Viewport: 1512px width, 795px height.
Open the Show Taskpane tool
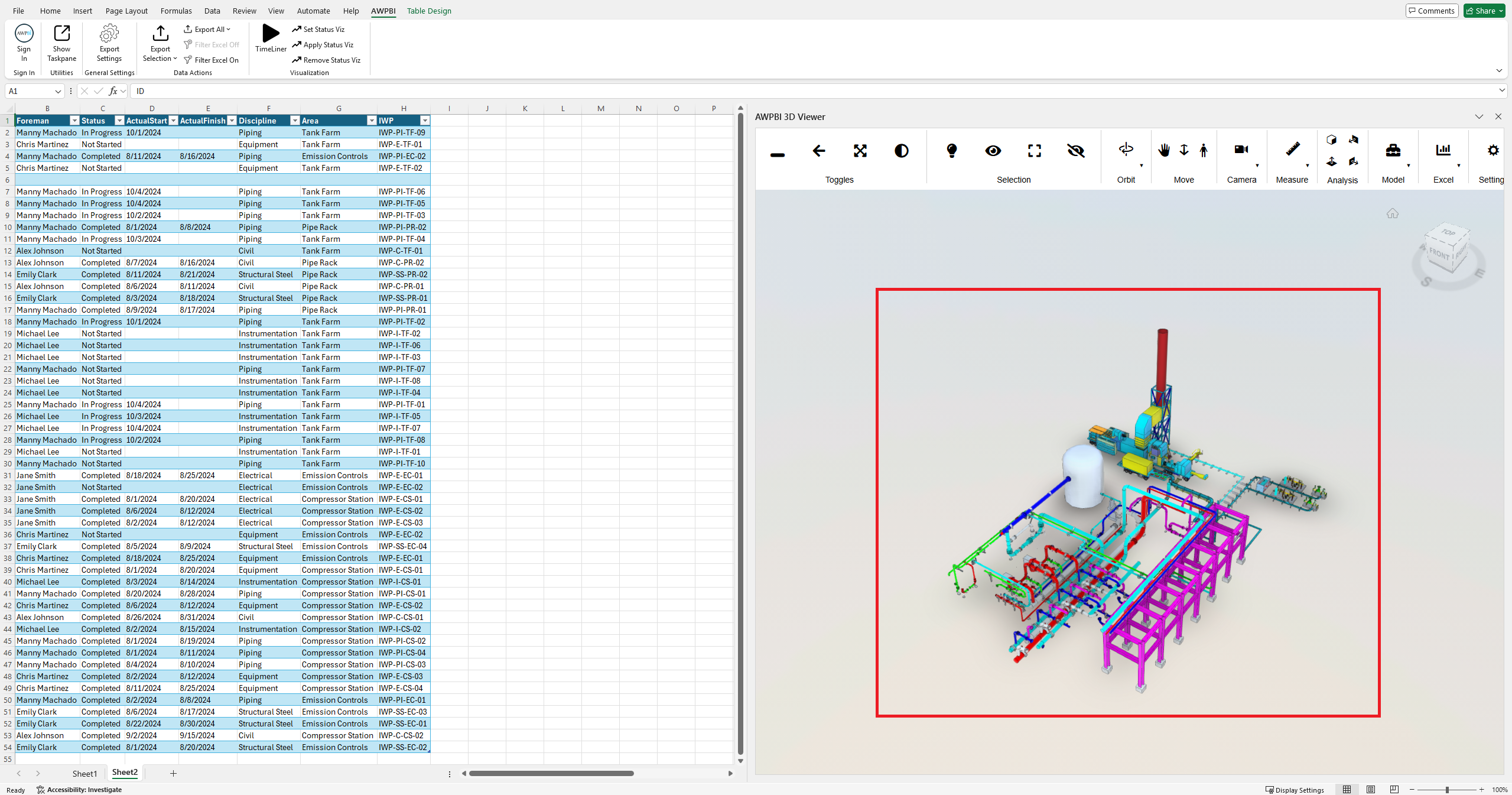tap(61, 33)
